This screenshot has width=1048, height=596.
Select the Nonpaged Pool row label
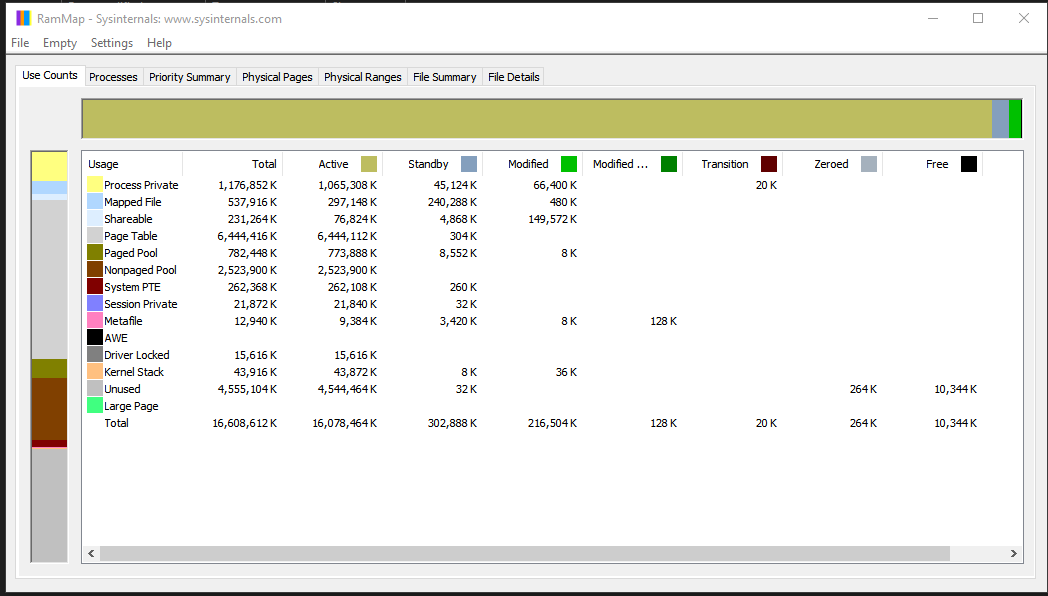[x=140, y=270]
